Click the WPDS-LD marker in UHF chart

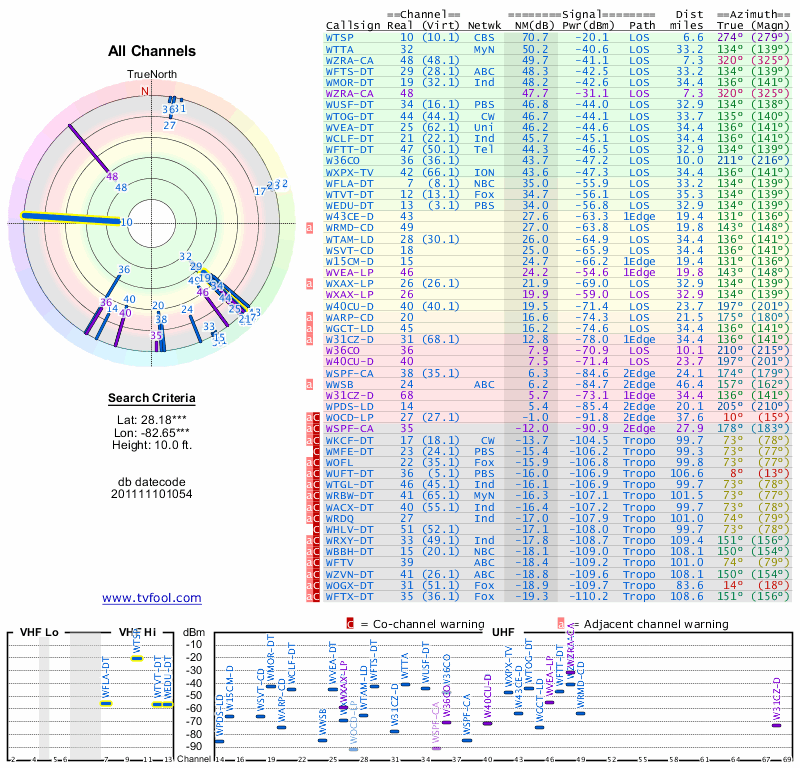click(x=220, y=741)
